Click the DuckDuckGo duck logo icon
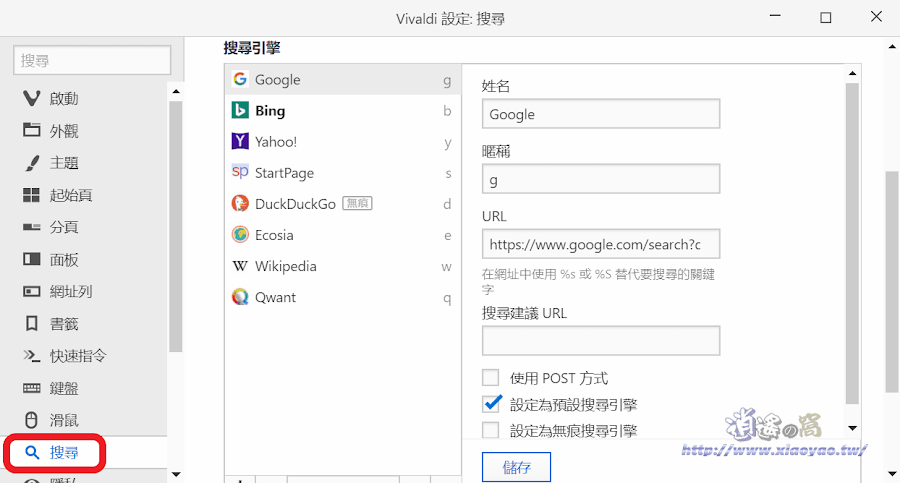The height and width of the screenshot is (483, 900). (x=240, y=203)
